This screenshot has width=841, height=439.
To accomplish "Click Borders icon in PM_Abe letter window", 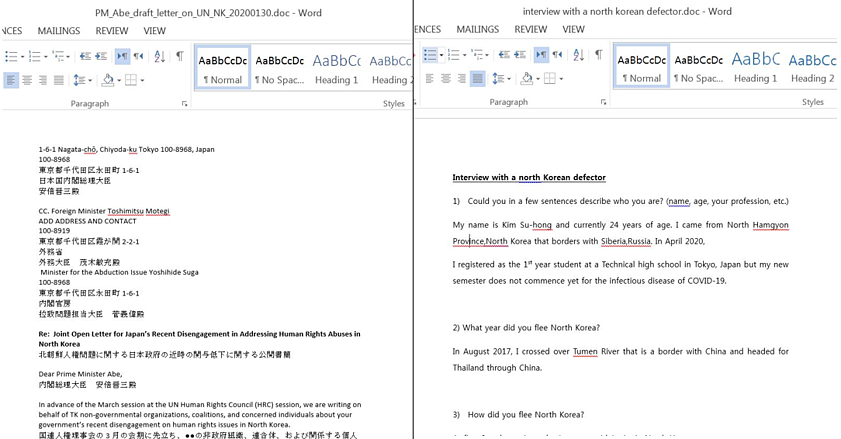I will 131,81.
